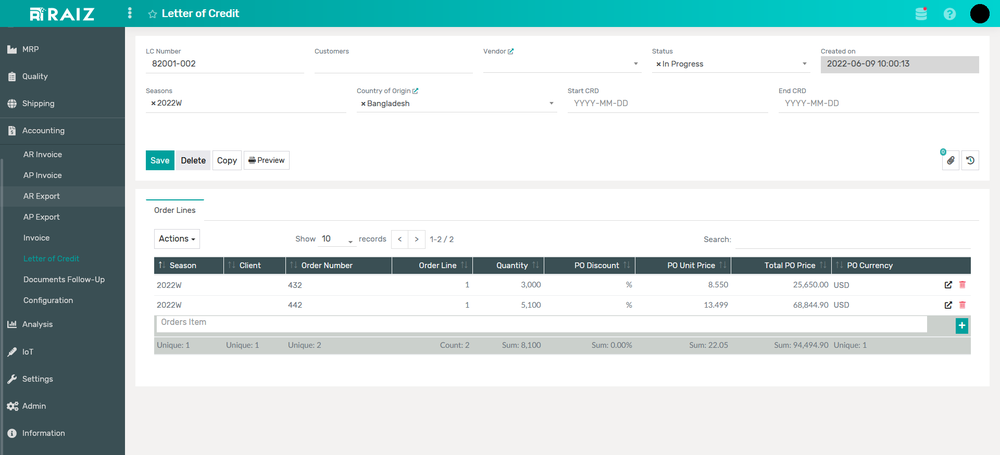The width and height of the screenshot is (1000, 455).
Task: Open the database notifications icon
Action: (x=921, y=13)
